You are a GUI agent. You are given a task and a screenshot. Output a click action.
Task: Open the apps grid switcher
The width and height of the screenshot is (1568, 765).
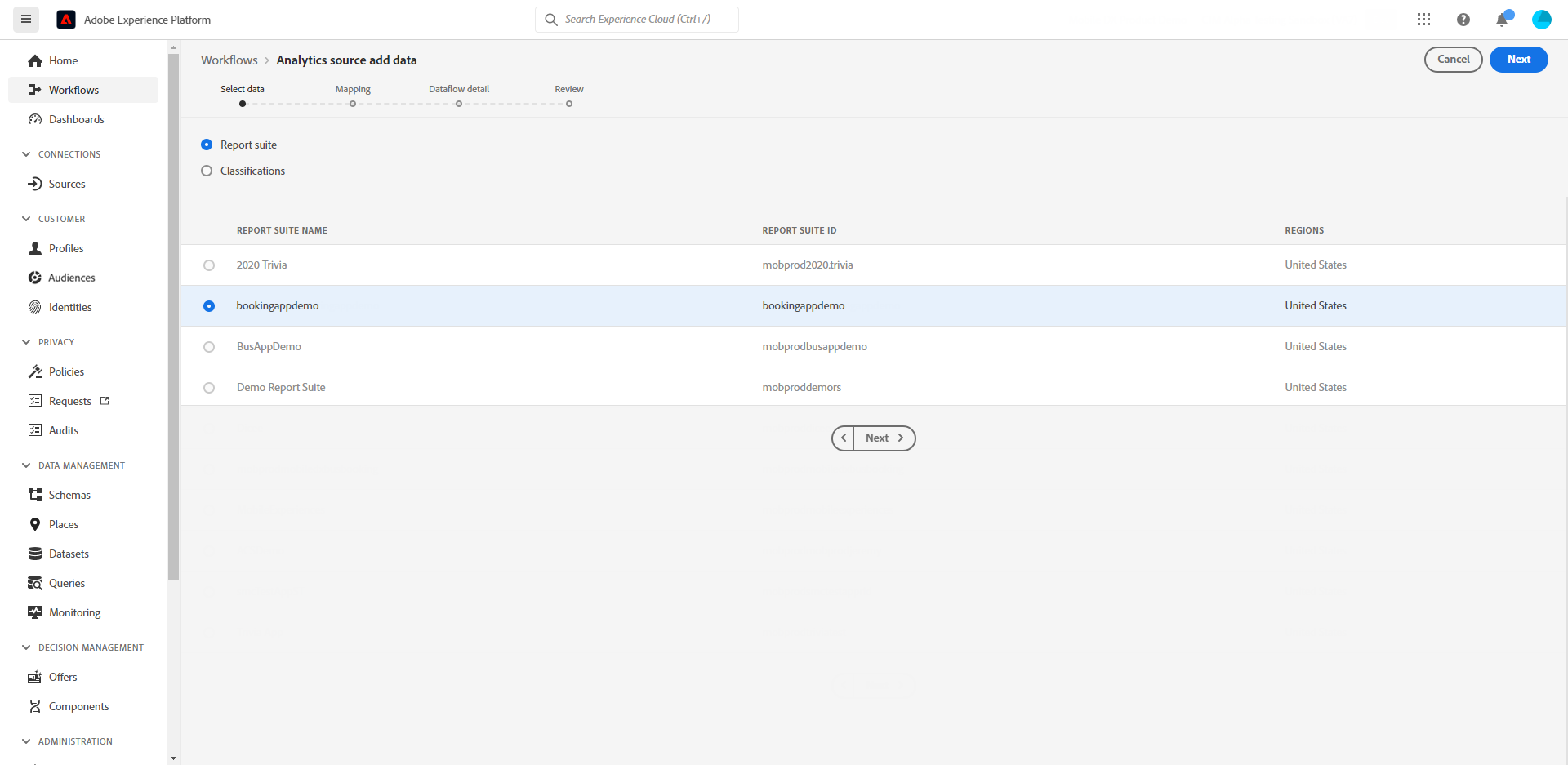(1423, 20)
